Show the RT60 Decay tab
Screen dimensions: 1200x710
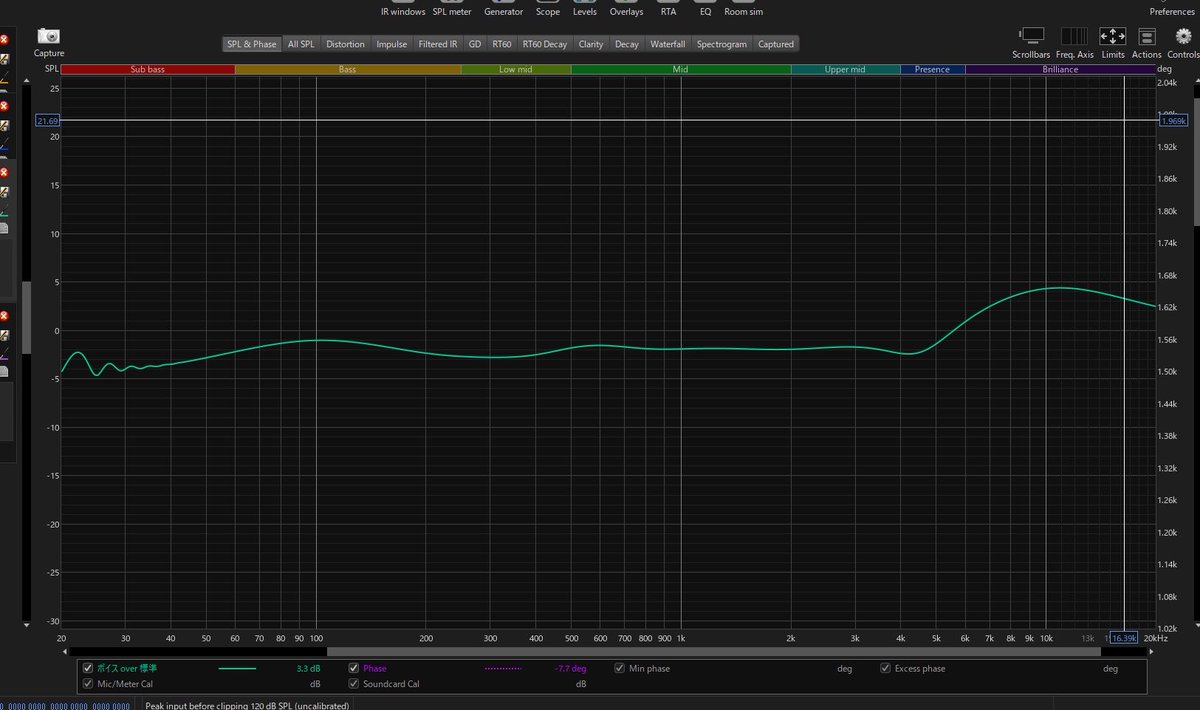545,44
